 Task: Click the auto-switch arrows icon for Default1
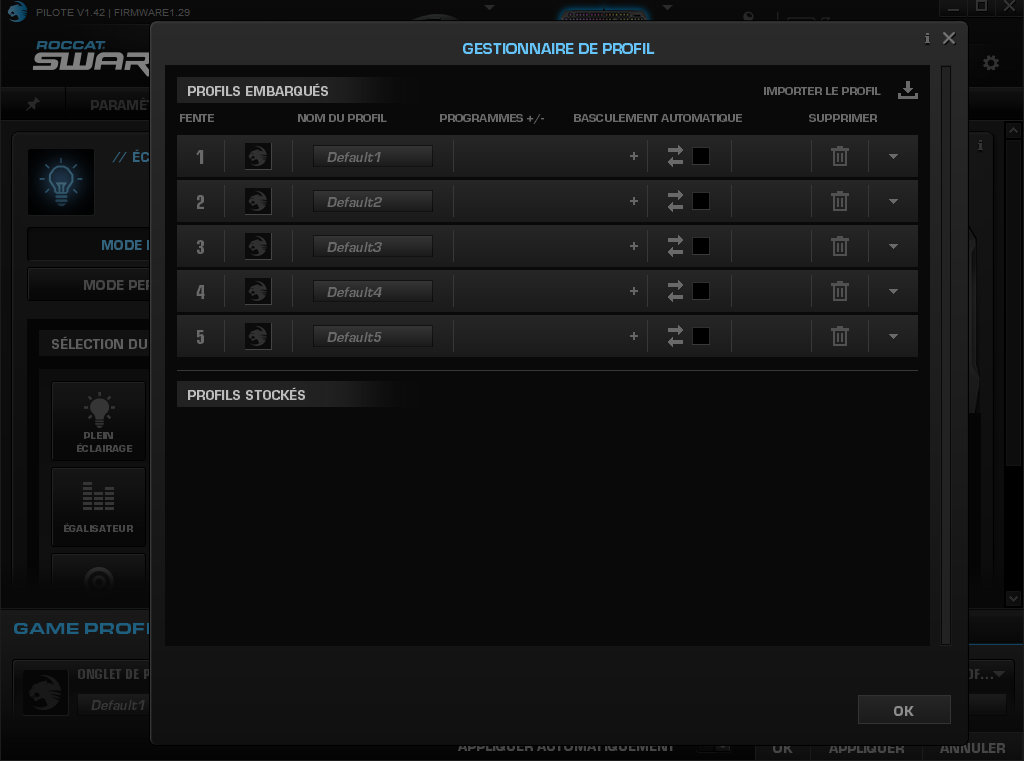click(675, 156)
